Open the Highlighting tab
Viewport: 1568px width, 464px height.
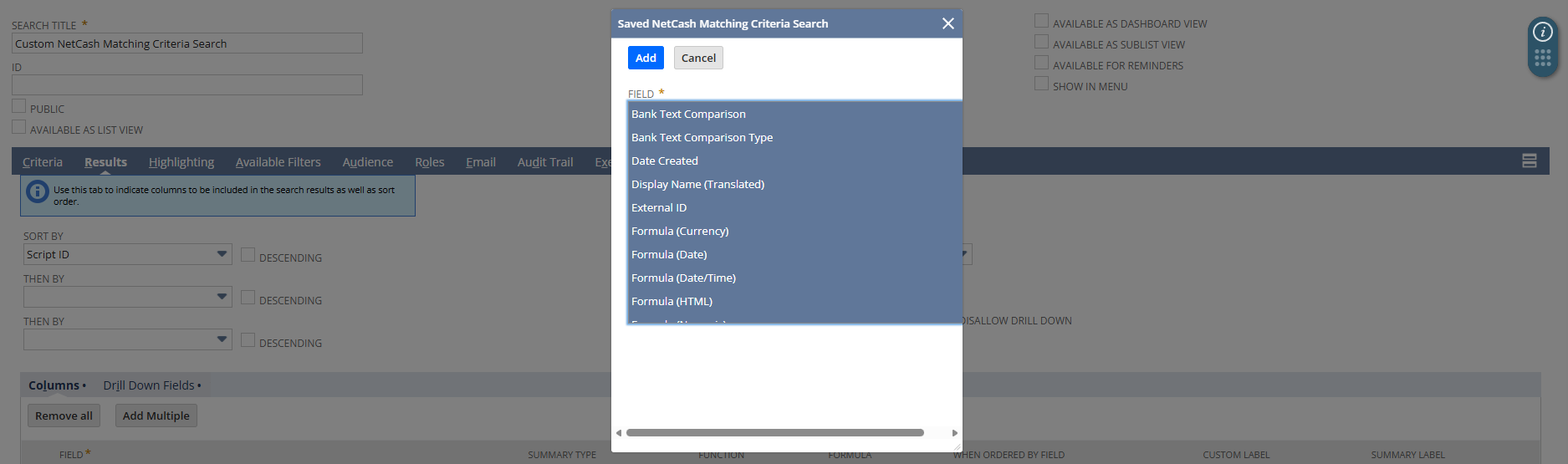pos(181,162)
